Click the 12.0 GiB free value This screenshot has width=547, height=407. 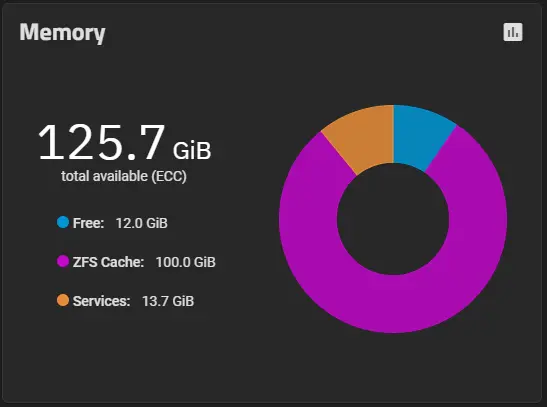tap(142, 223)
